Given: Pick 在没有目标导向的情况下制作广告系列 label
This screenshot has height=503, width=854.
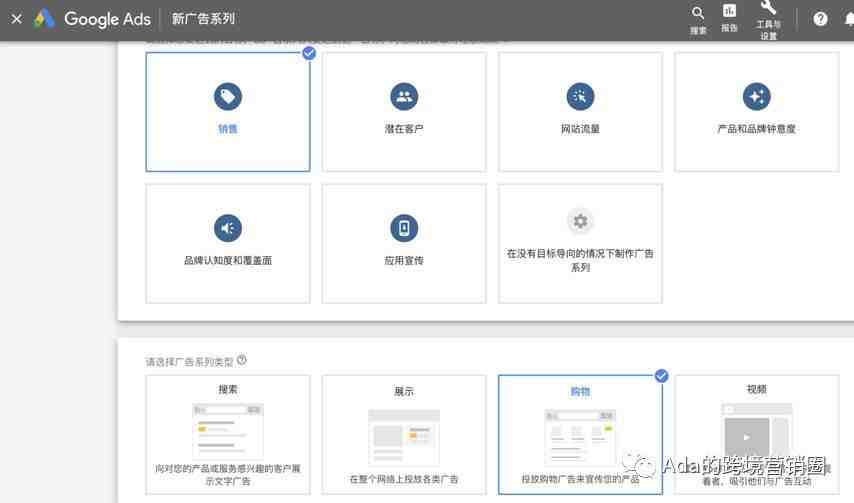Looking at the screenshot, I should (581, 260).
